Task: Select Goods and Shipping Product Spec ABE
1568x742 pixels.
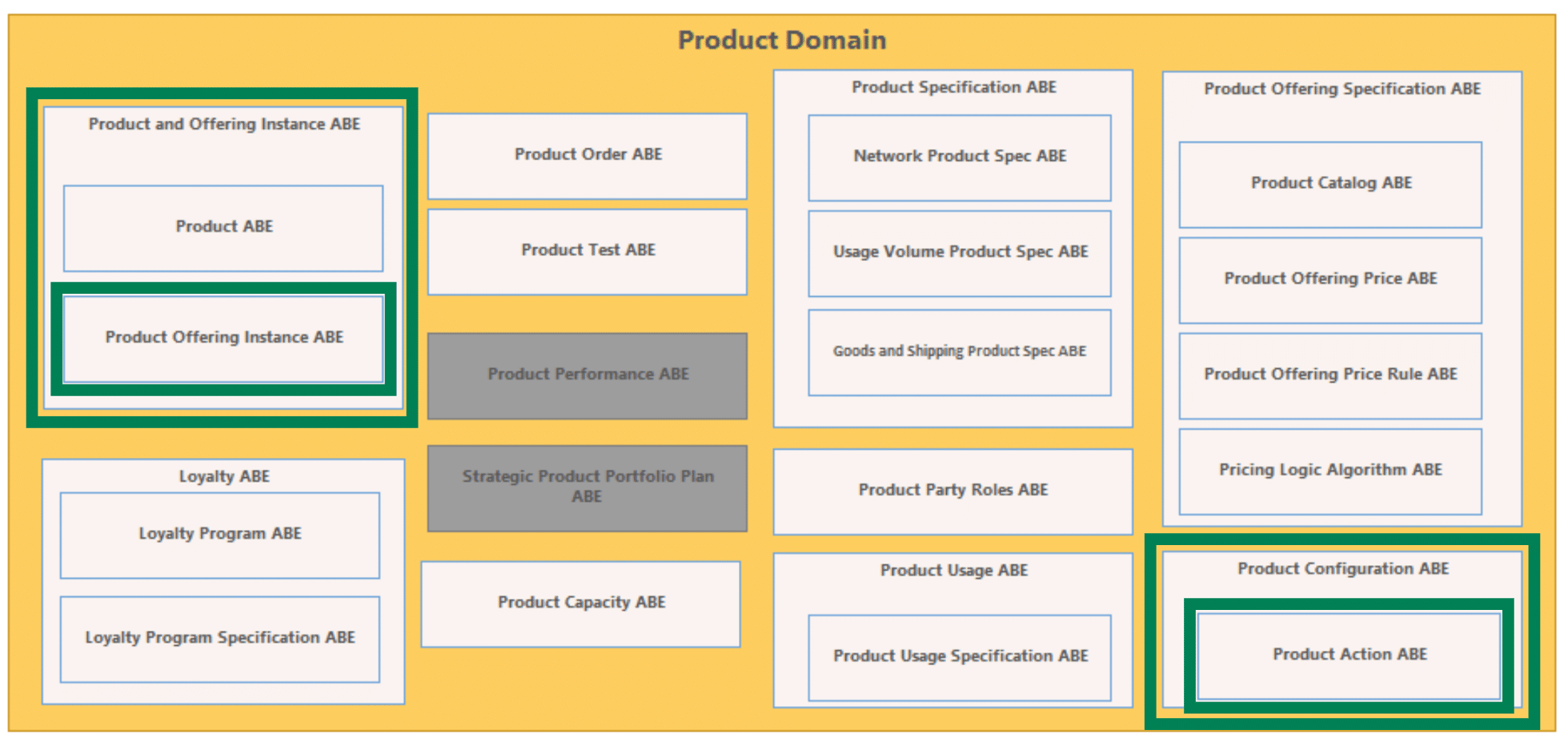Action: 960,352
